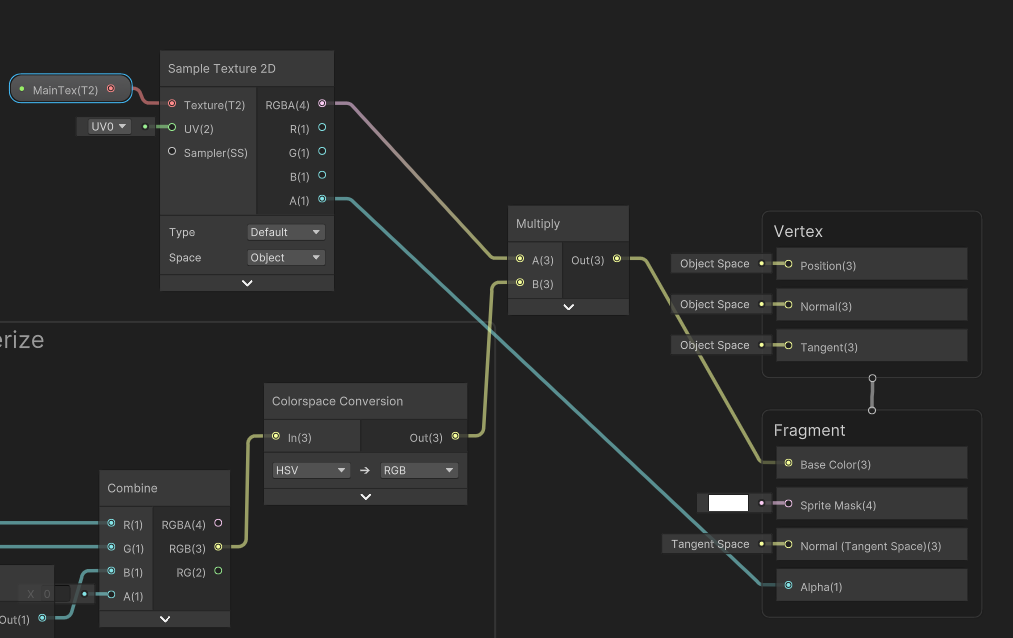Click the Combine node RG(2) output port

click(x=218, y=571)
